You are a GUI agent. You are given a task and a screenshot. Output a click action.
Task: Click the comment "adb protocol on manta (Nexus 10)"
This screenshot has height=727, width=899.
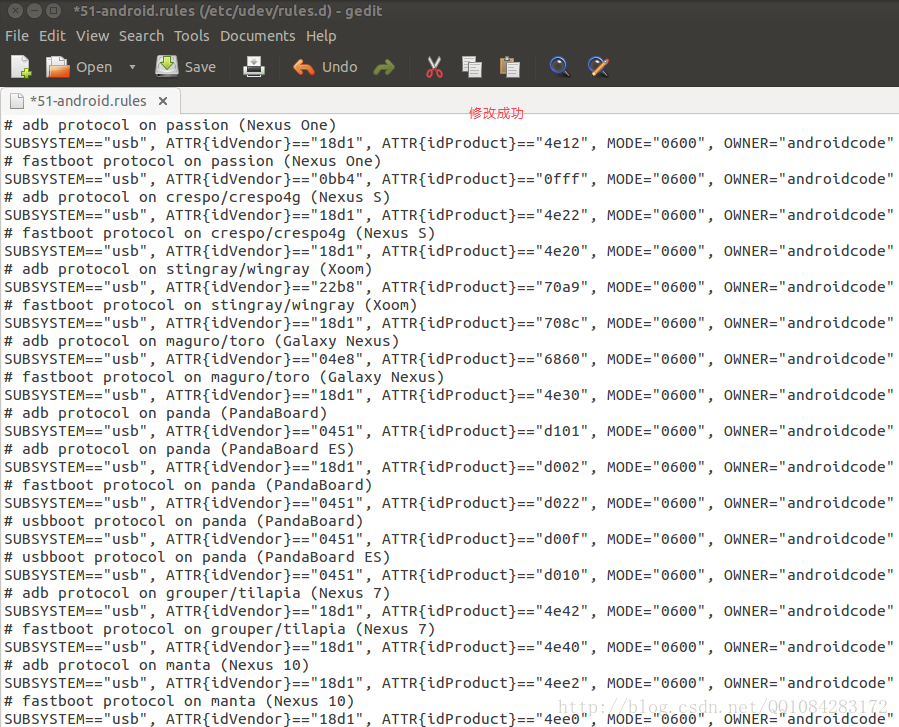[166, 665]
